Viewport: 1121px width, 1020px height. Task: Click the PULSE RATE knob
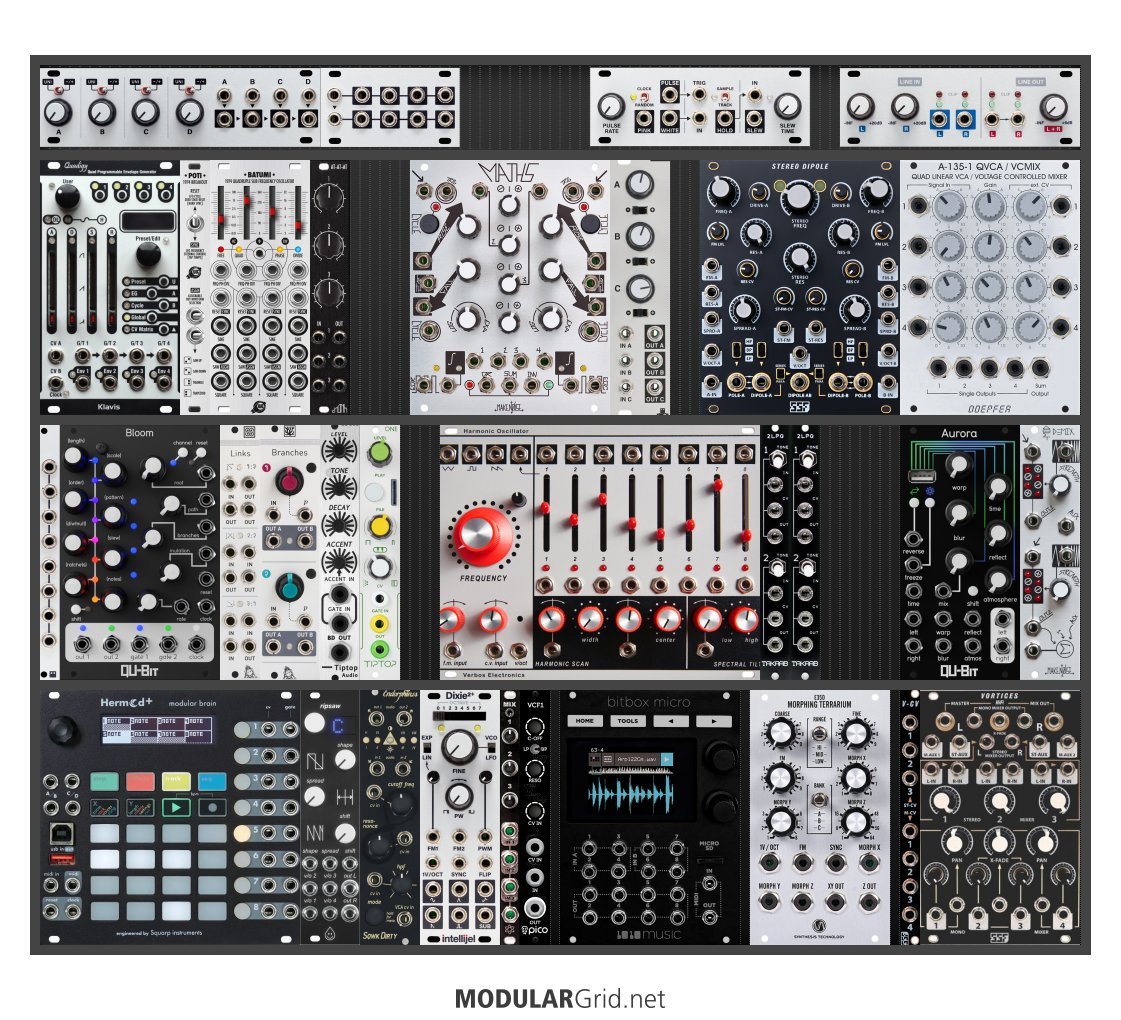tap(611, 107)
